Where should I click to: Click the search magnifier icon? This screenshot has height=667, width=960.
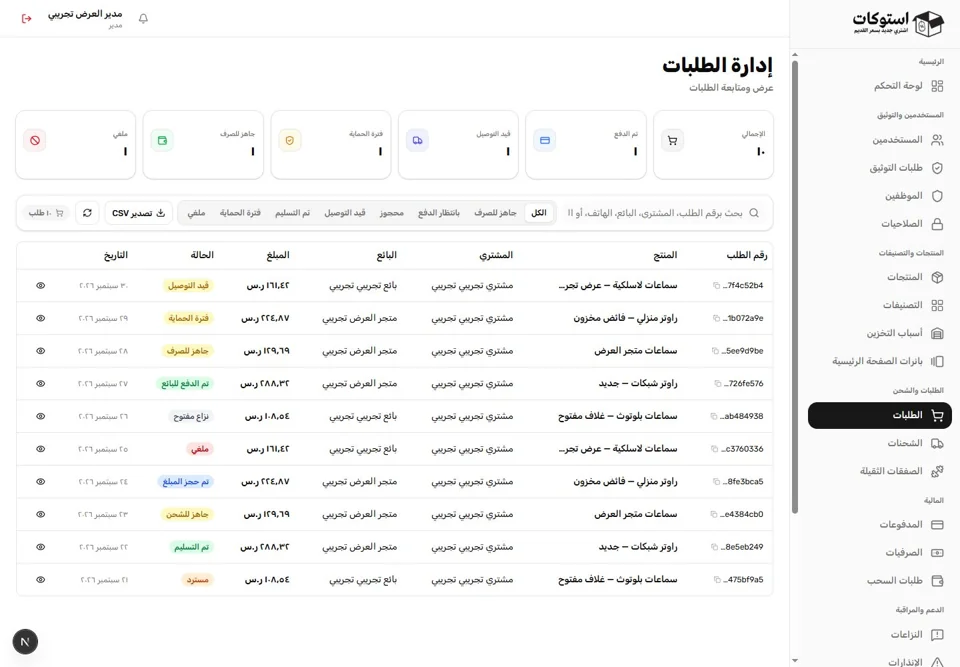(754, 213)
